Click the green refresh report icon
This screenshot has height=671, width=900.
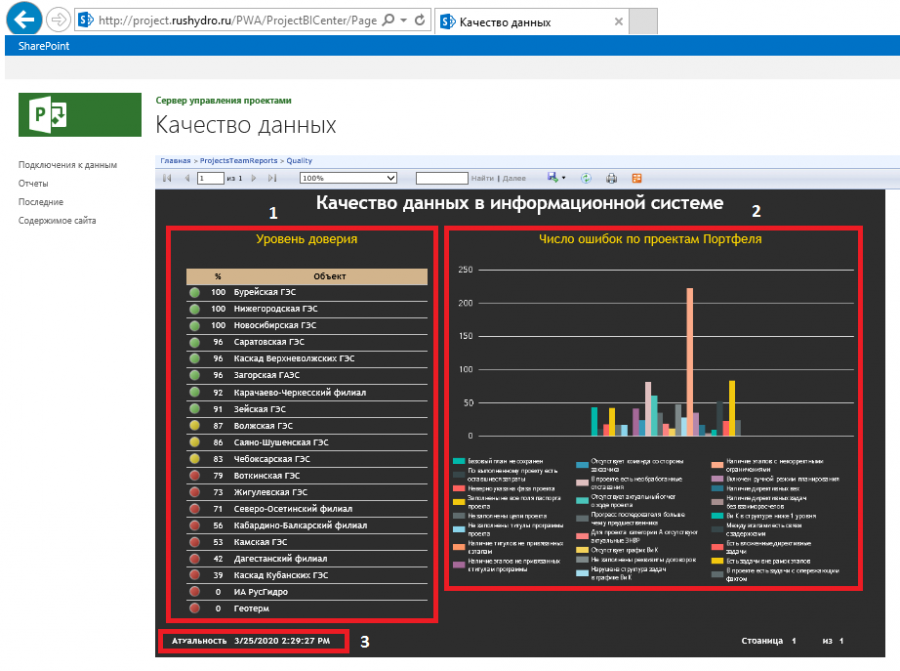(585, 178)
